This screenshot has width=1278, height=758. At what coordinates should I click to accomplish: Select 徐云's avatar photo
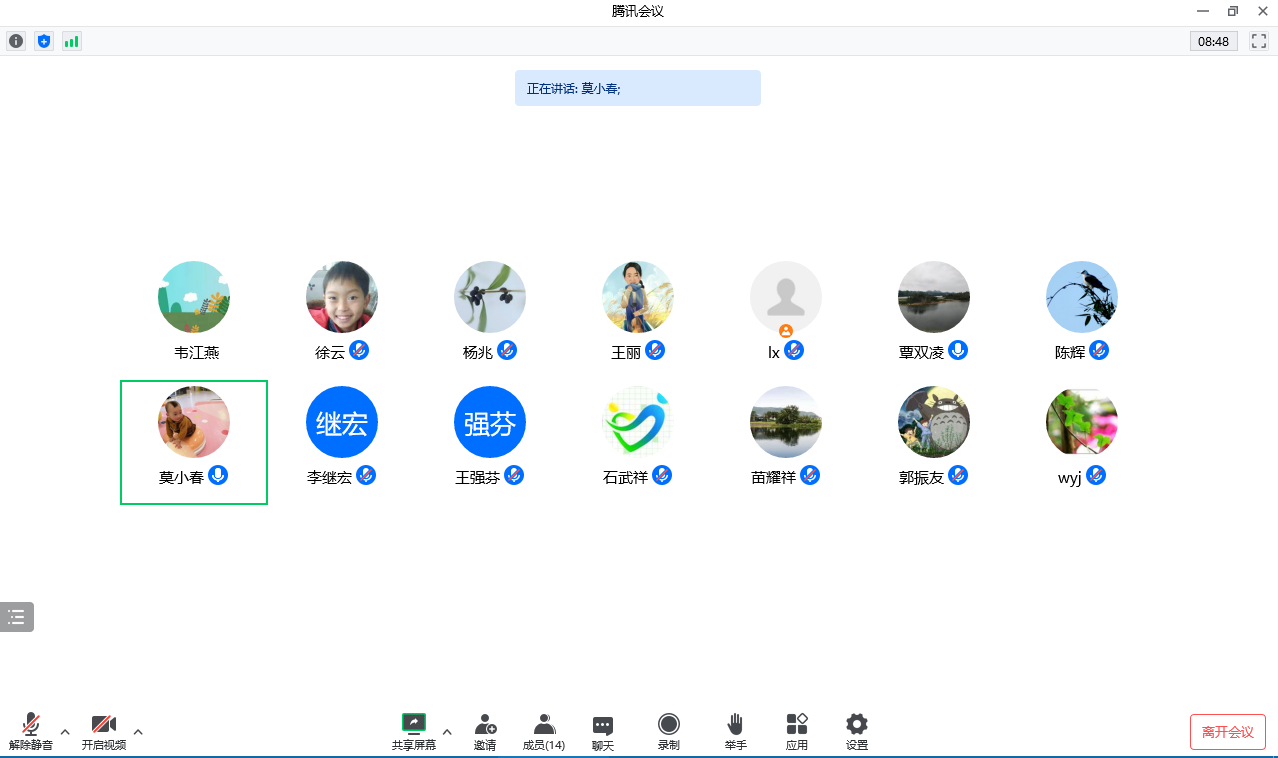[x=342, y=297]
